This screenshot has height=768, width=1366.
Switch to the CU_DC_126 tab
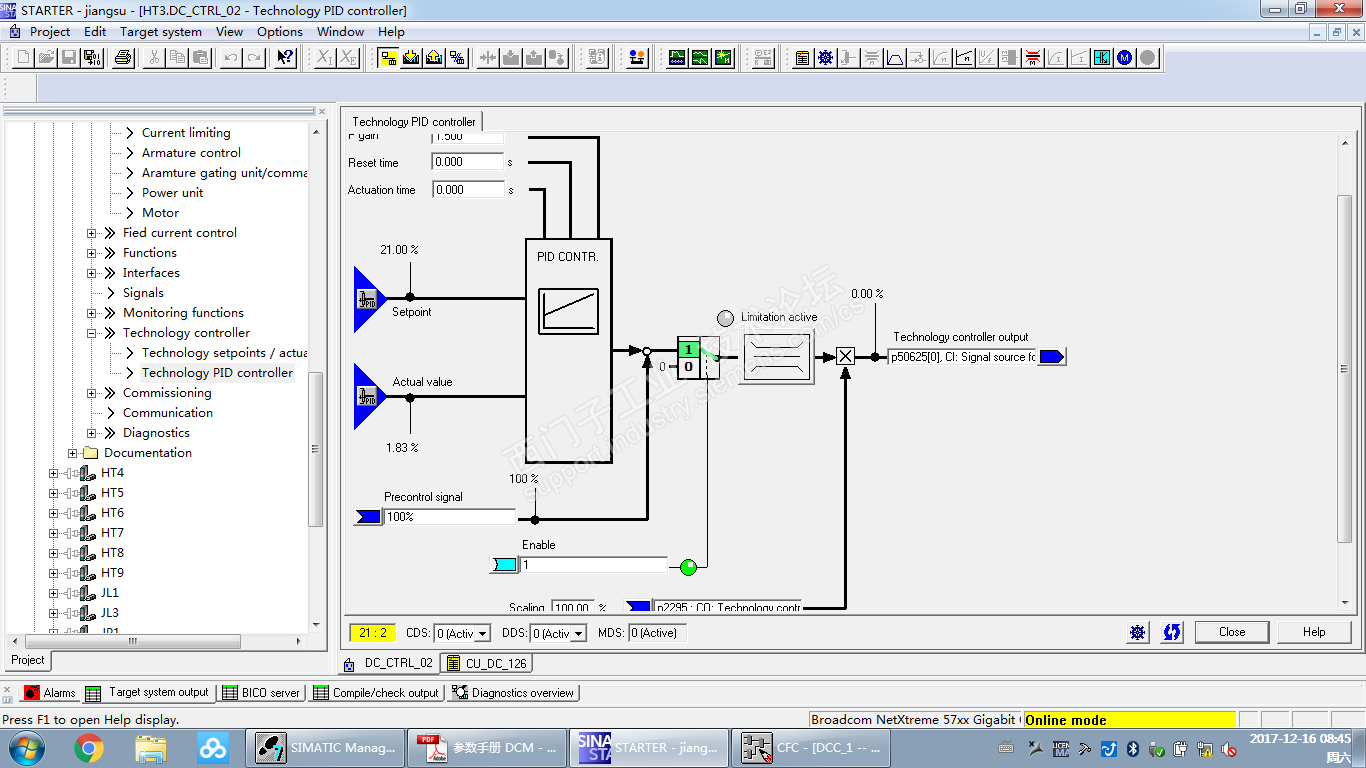(487, 663)
